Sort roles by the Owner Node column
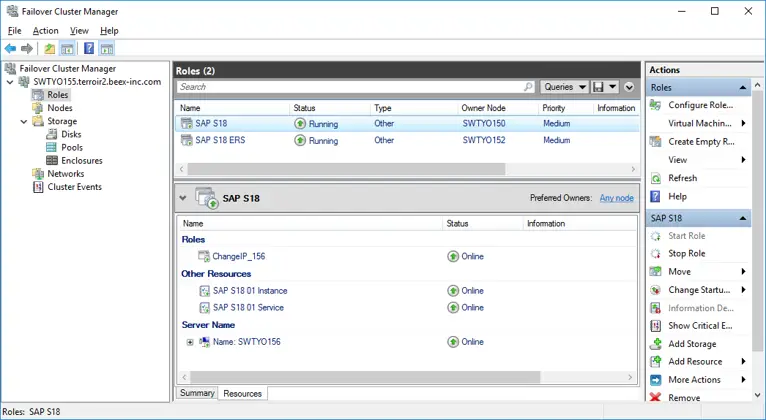This screenshot has height=420, width=766. coord(498,108)
